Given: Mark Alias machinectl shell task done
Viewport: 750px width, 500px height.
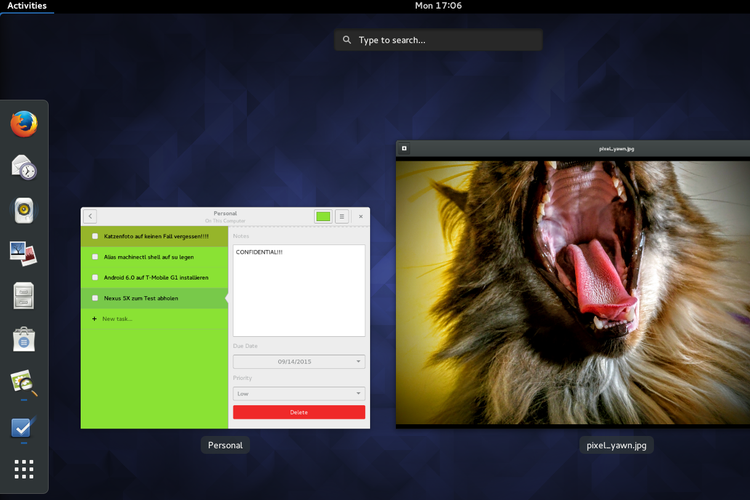Looking at the screenshot, I should (x=95, y=257).
